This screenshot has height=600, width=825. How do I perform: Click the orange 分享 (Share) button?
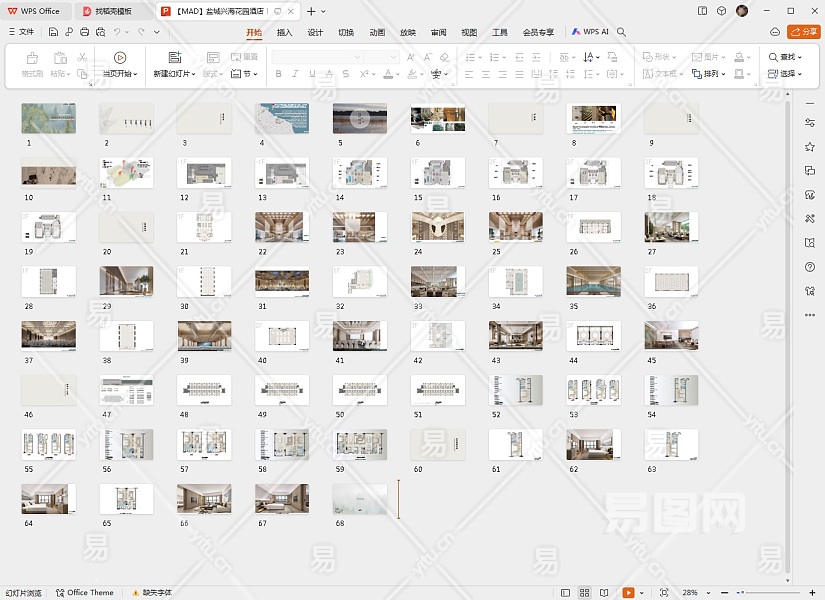click(803, 32)
